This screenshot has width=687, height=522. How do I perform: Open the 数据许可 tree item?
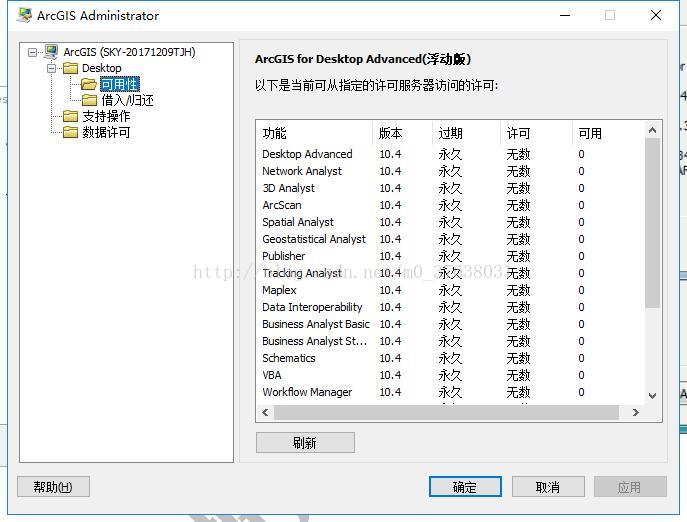106,132
